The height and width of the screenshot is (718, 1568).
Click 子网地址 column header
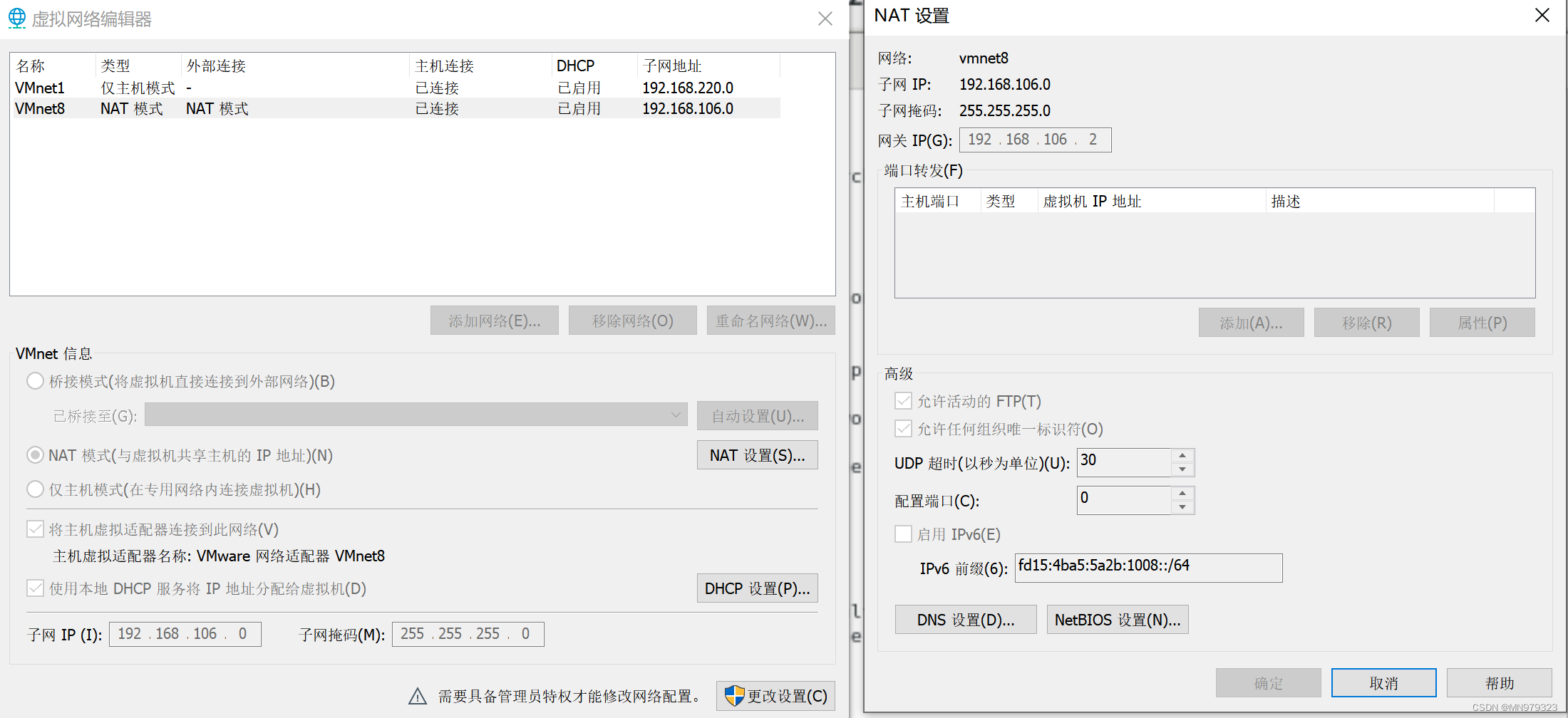coord(709,66)
